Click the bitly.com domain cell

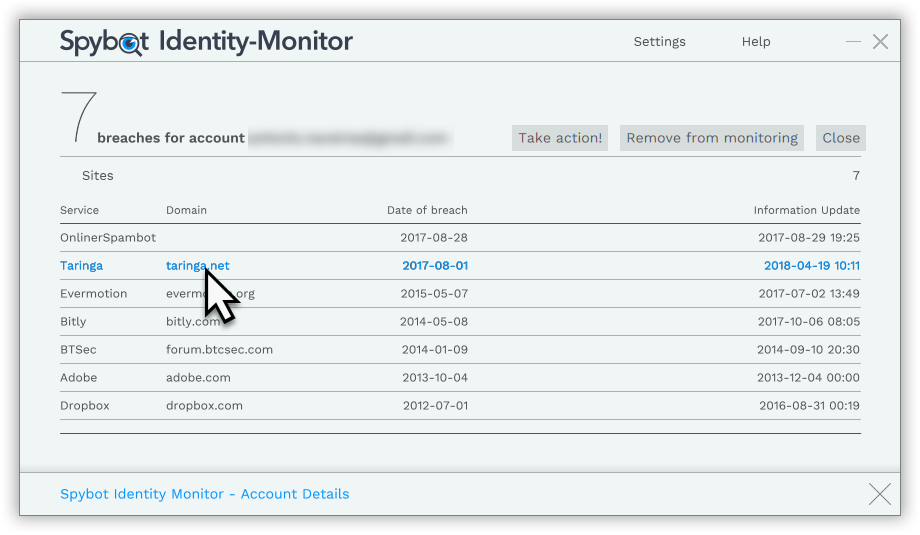point(193,321)
